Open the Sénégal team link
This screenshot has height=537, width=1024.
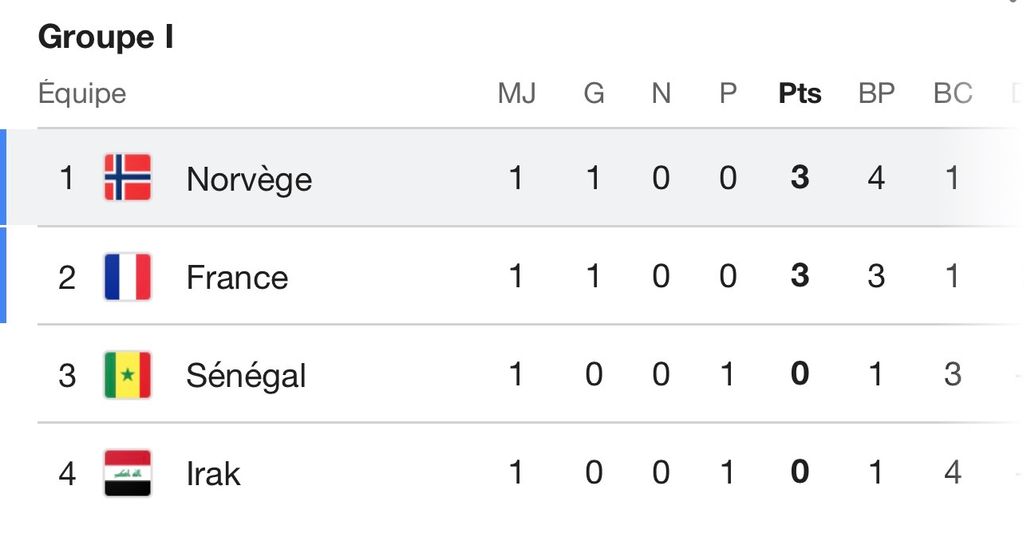coord(246,375)
